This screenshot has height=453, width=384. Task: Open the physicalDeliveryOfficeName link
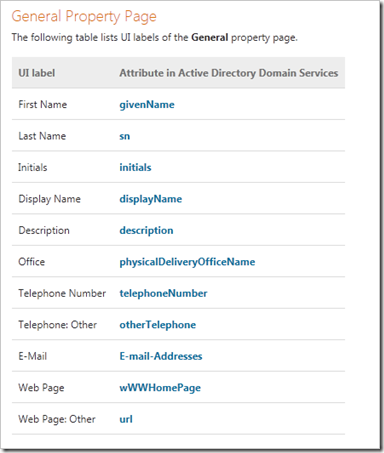pos(187,262)
